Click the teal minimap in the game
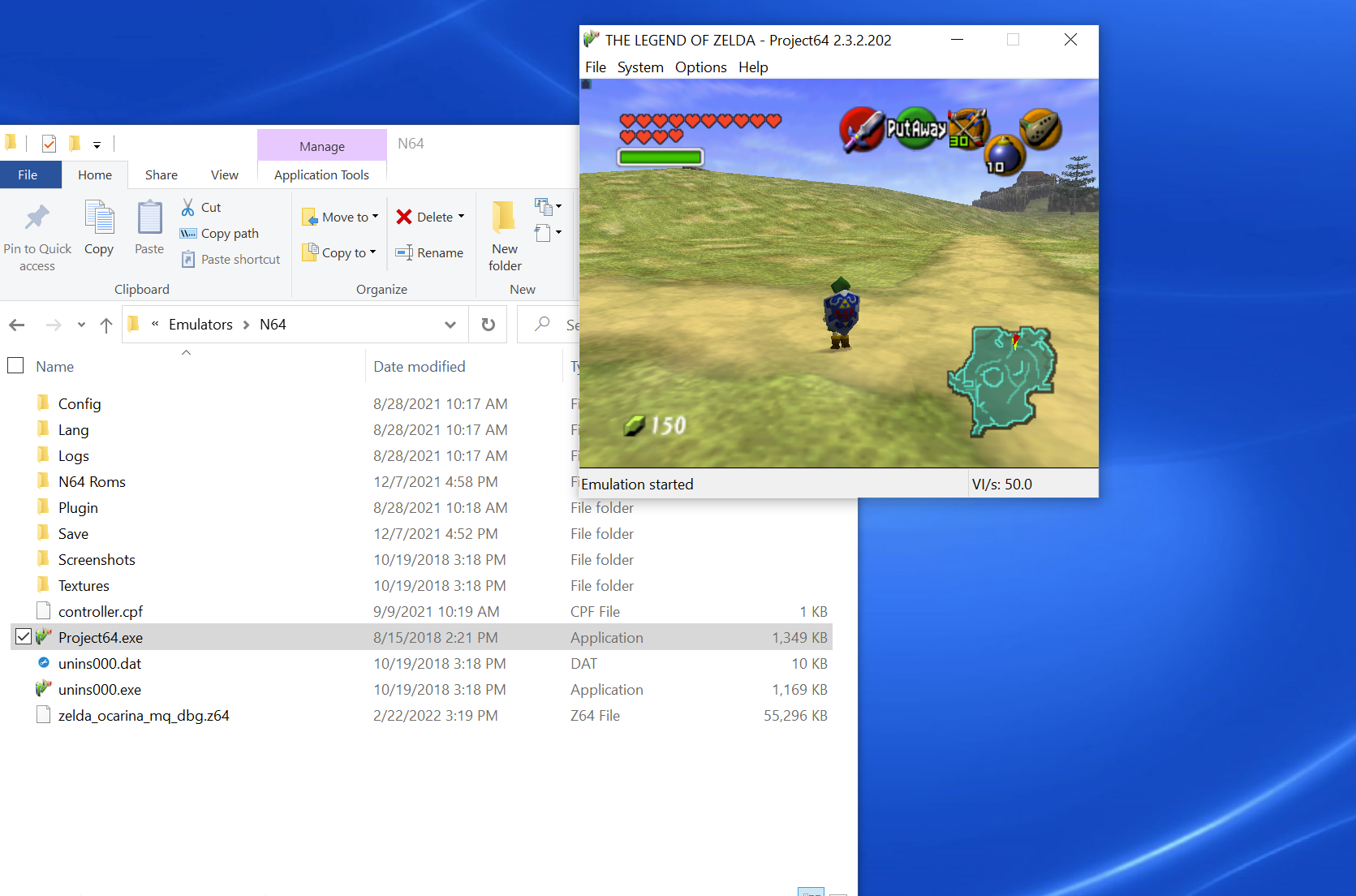 pos(1002,380)
